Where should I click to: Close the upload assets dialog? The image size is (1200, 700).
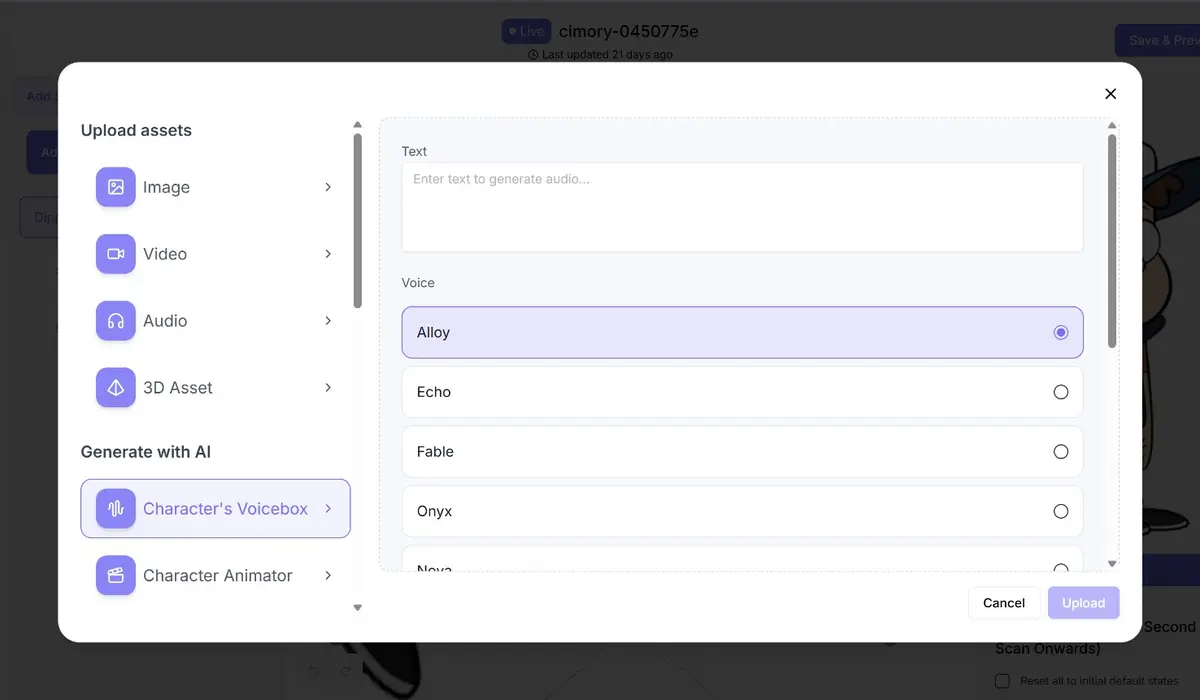pyautogui.click(x=1110, y=94)
